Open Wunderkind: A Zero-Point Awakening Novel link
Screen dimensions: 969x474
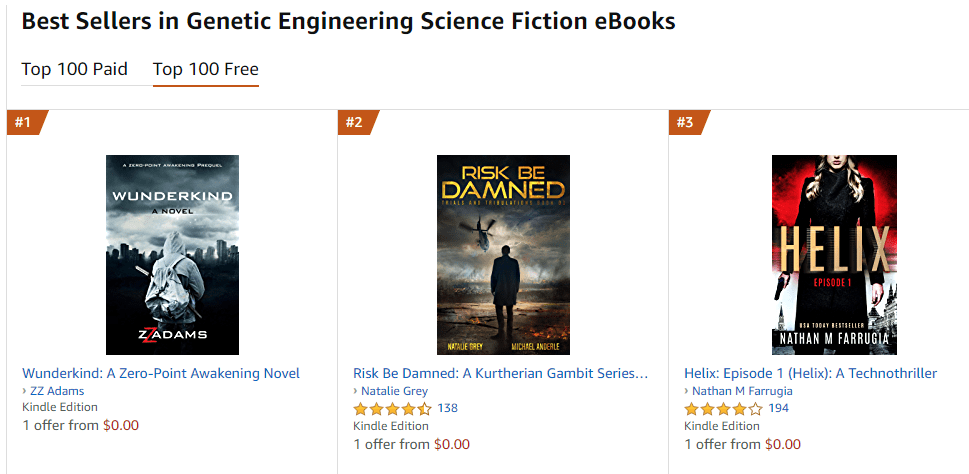pos(161,374)
